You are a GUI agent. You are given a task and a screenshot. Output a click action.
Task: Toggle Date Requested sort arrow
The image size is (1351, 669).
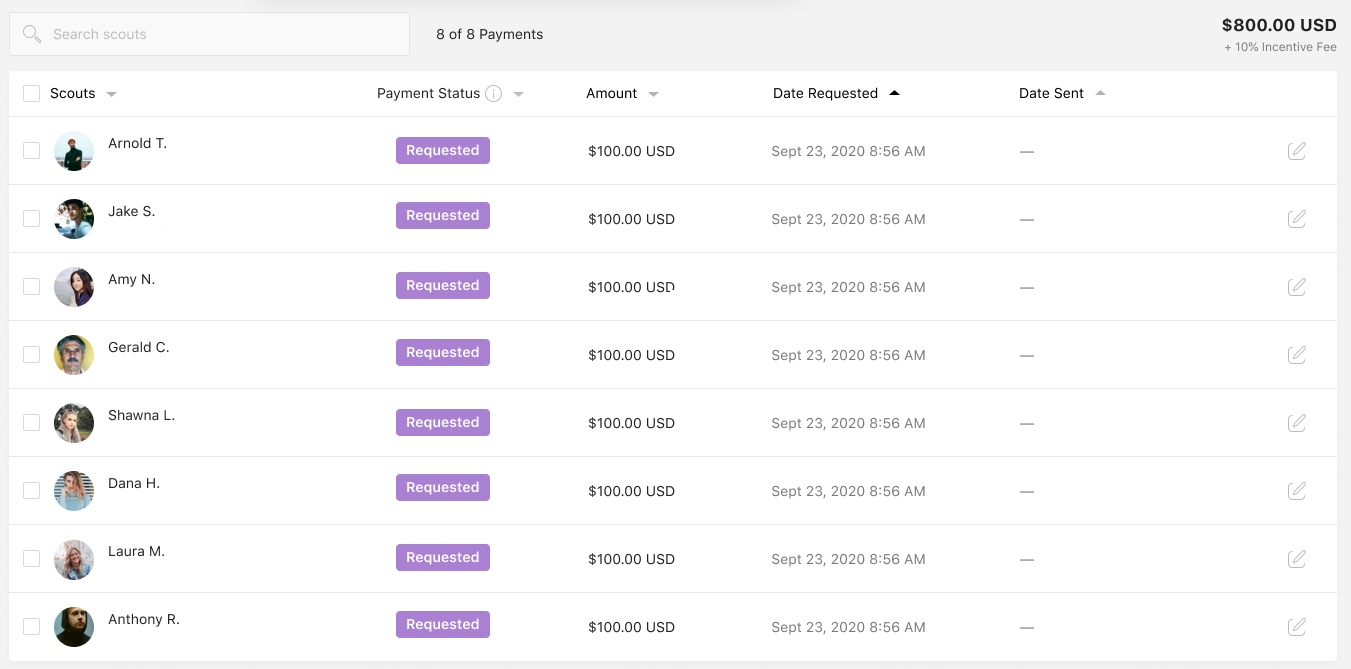(894, 93)
